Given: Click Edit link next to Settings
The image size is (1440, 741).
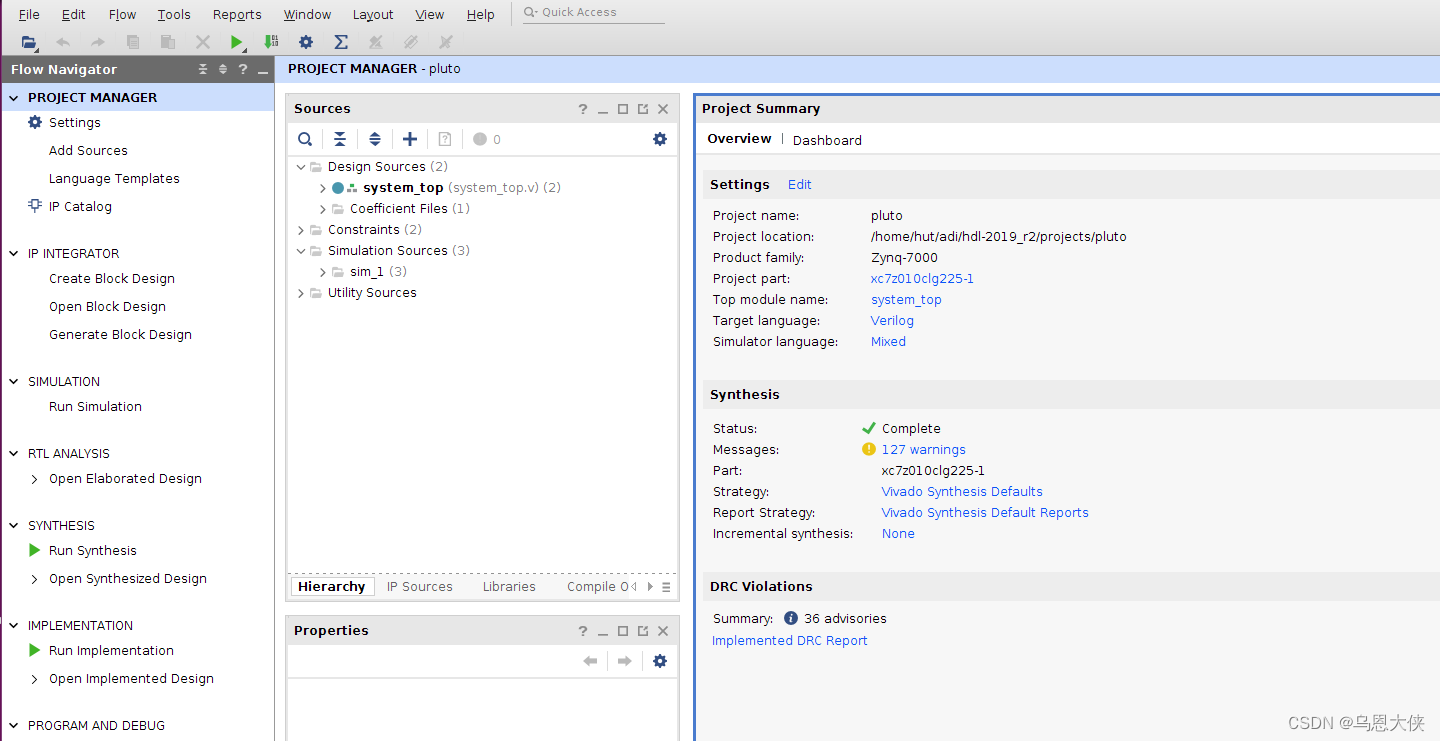Looking at the screenshot, I should (x=800, y=185).
